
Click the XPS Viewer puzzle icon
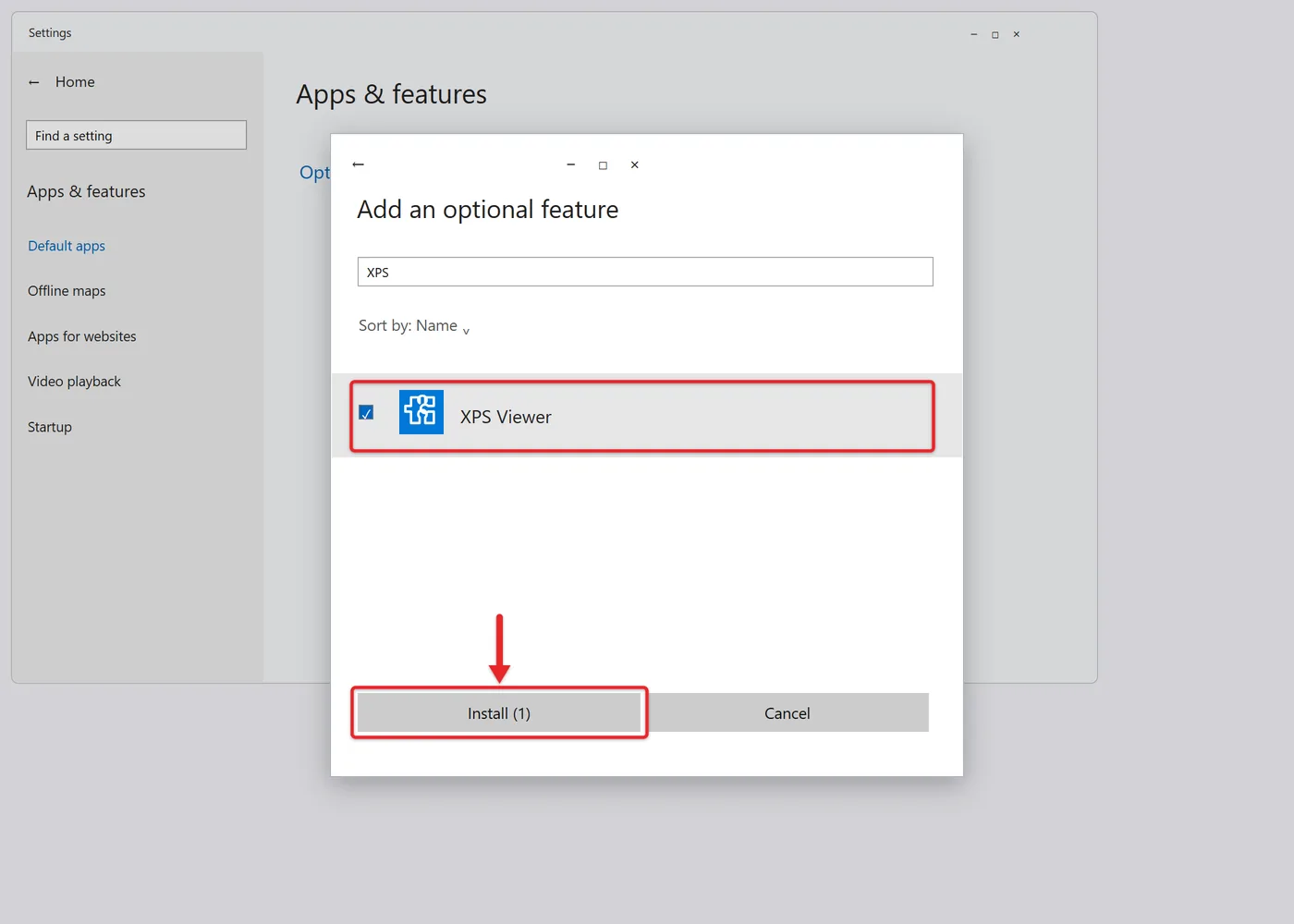pos(421,412)
